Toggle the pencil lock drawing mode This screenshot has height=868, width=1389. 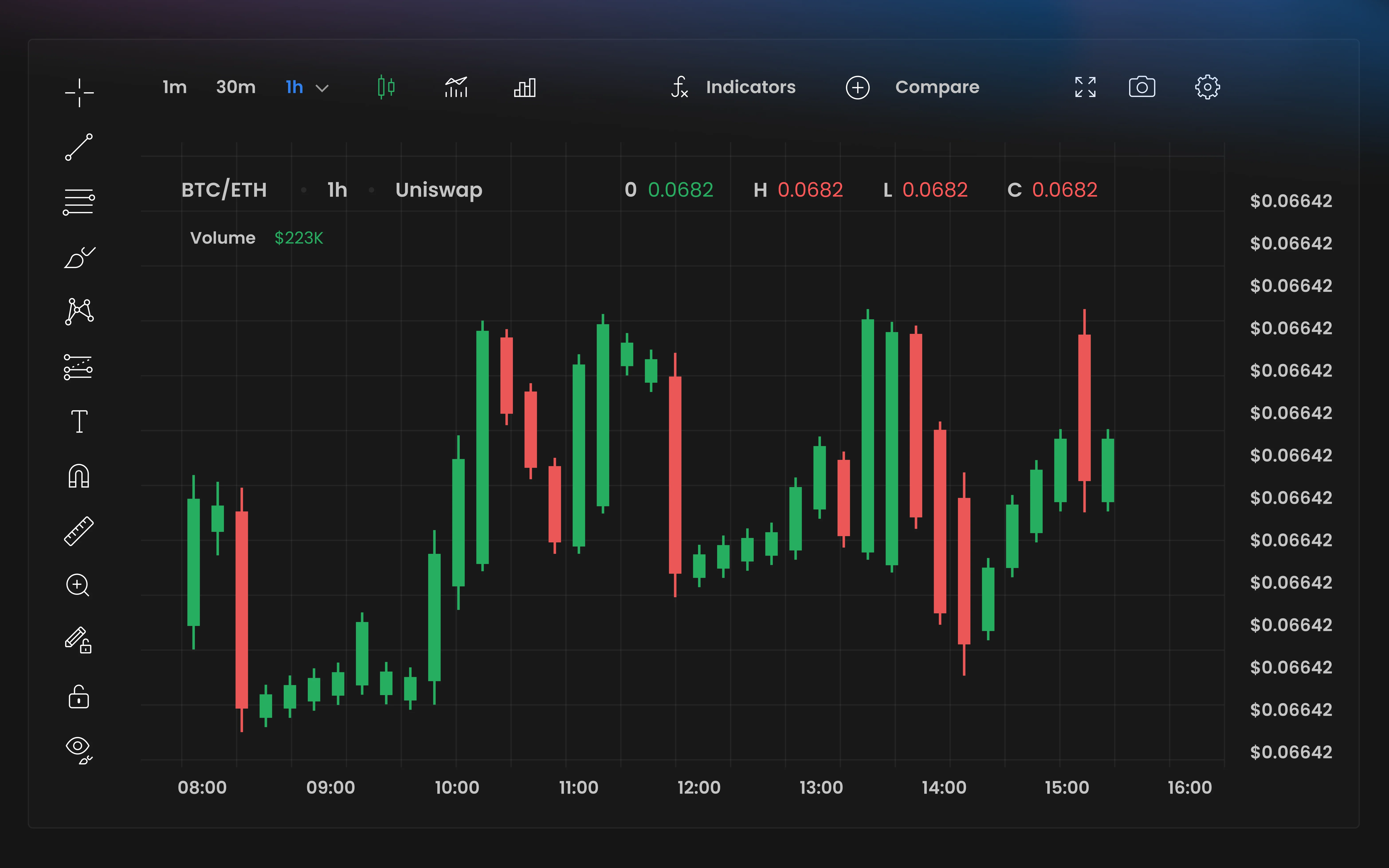[79, 640]
